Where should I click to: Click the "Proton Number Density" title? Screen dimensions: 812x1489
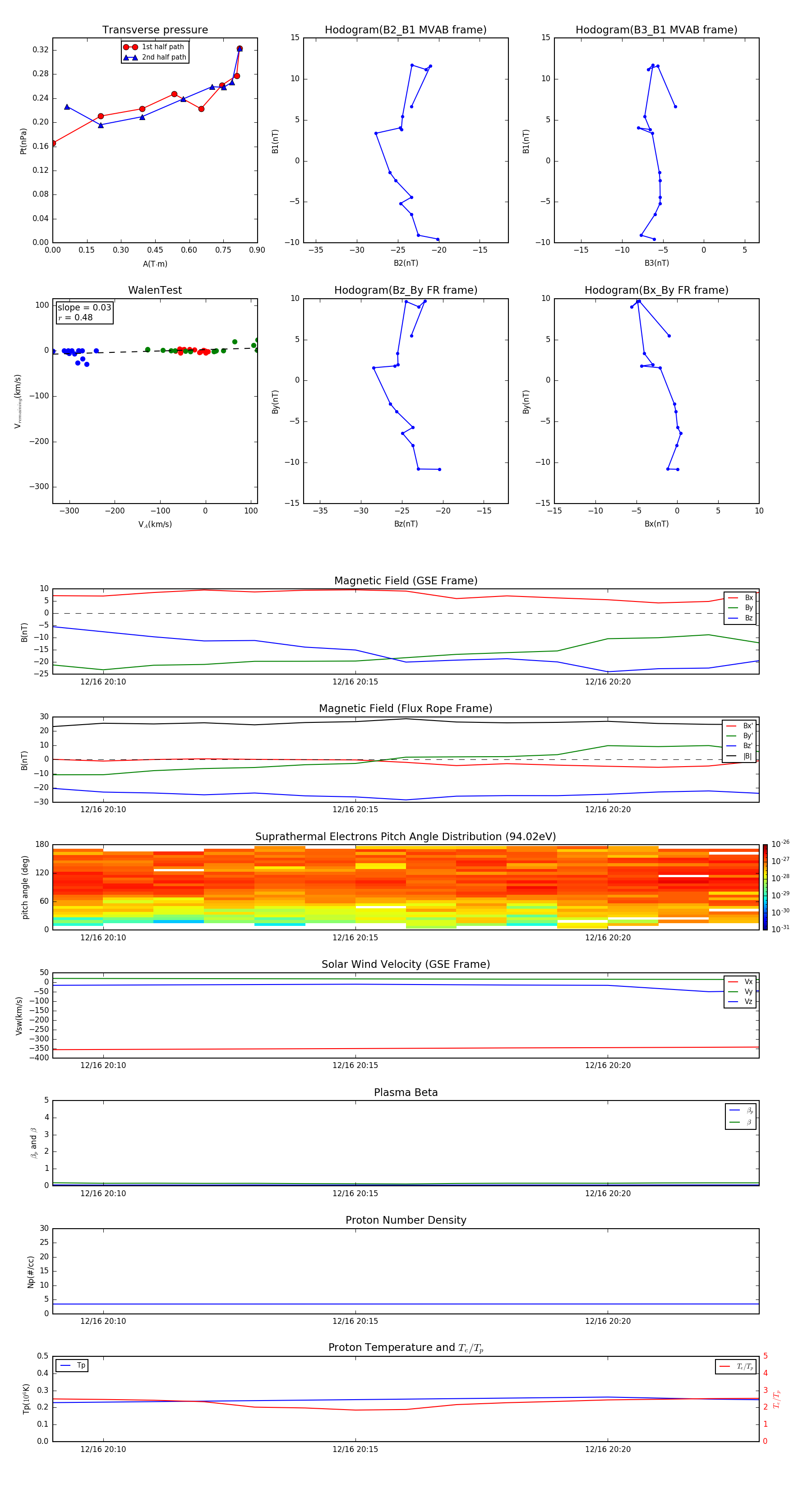click(406, 1220)
